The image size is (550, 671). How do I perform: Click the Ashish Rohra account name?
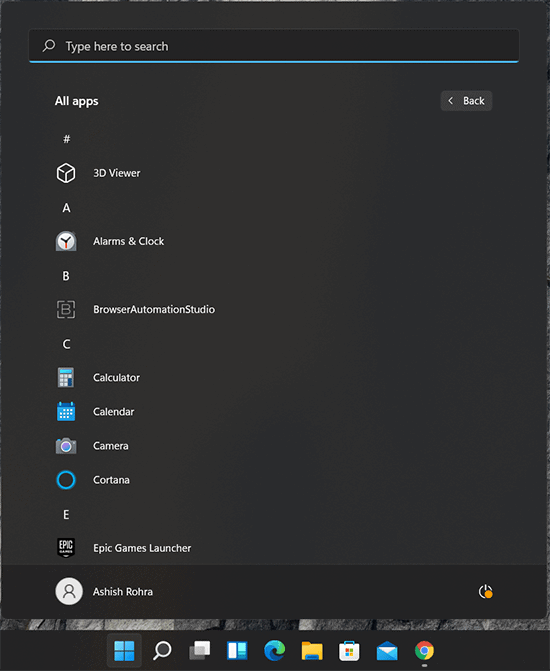click(x=123, y=591)
